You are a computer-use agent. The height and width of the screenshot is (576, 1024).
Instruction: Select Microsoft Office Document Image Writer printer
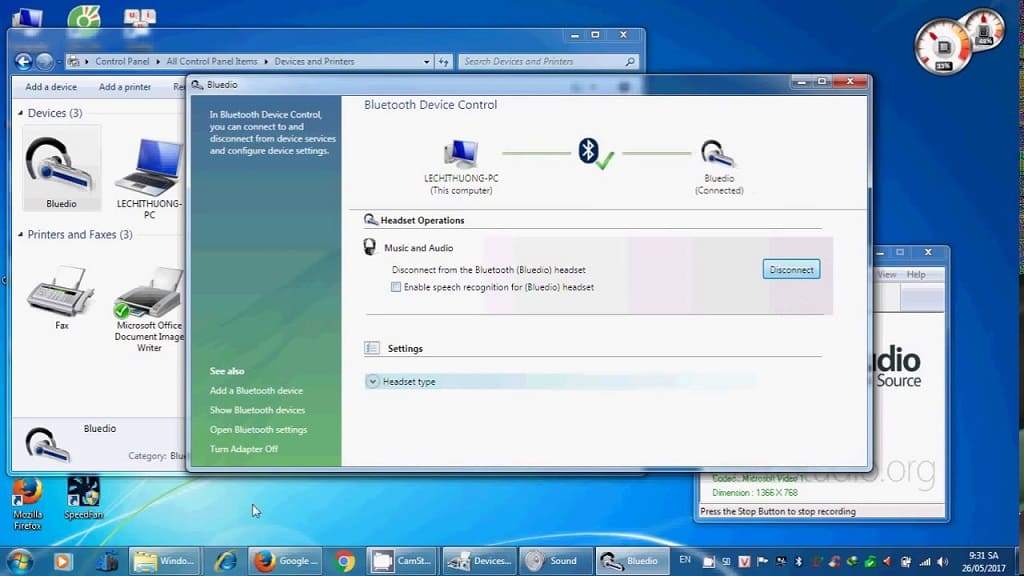150,310
